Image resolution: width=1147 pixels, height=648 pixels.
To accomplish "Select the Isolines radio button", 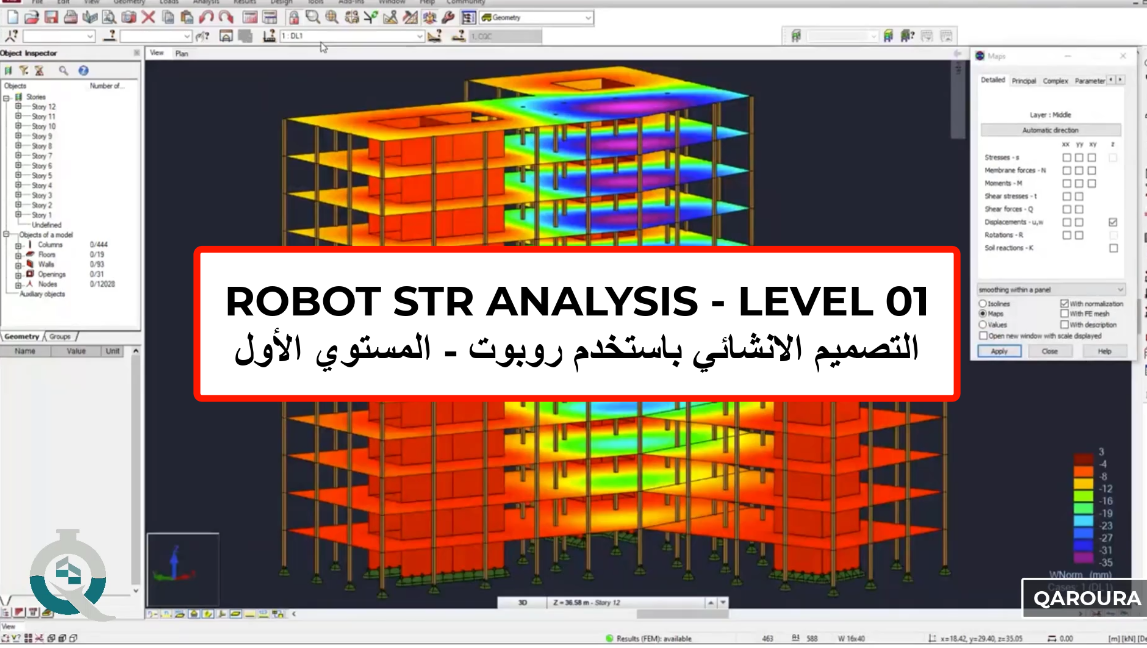I will pos(983,304).
